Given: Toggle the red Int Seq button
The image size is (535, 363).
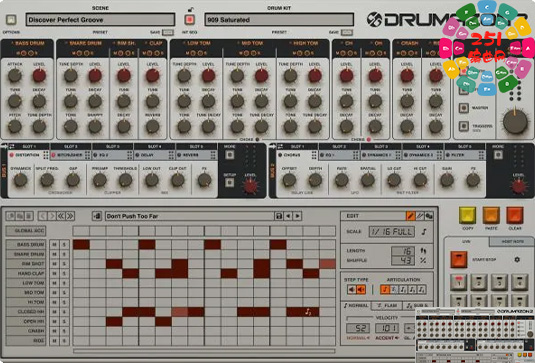Looking at the screenshot, I should coord(190,20).
